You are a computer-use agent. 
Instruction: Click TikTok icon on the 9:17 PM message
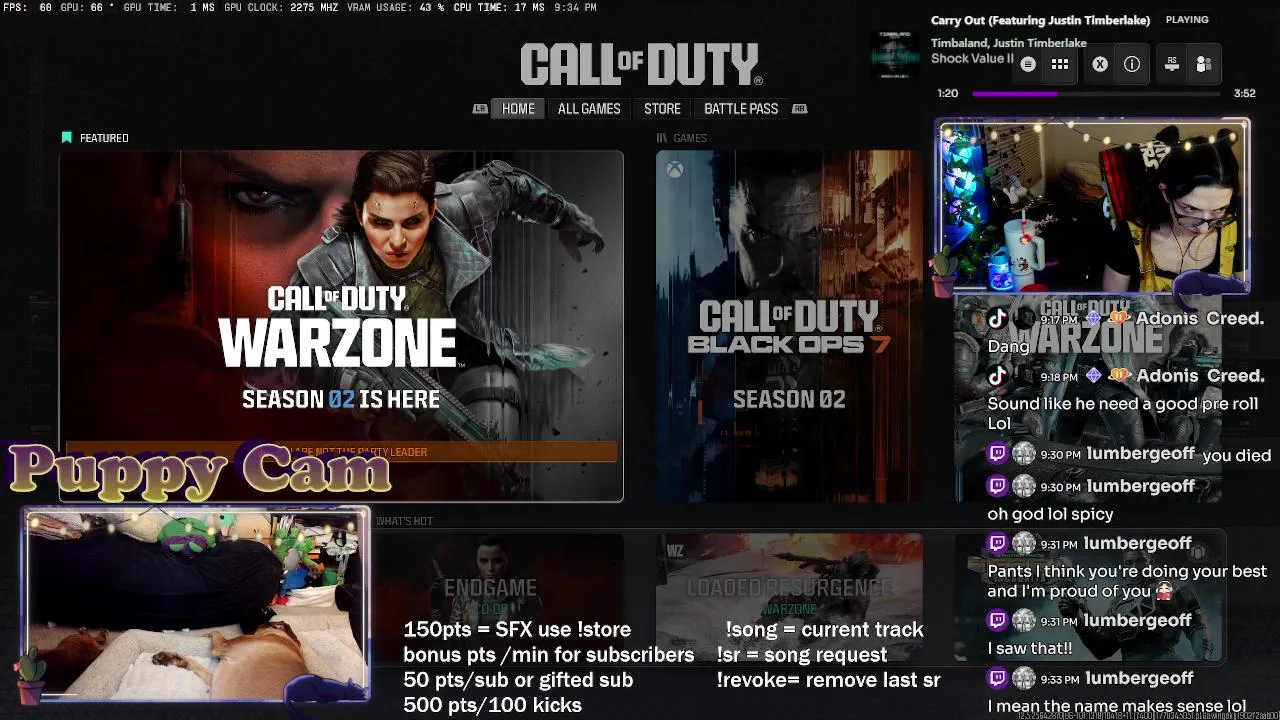(997, 319)
